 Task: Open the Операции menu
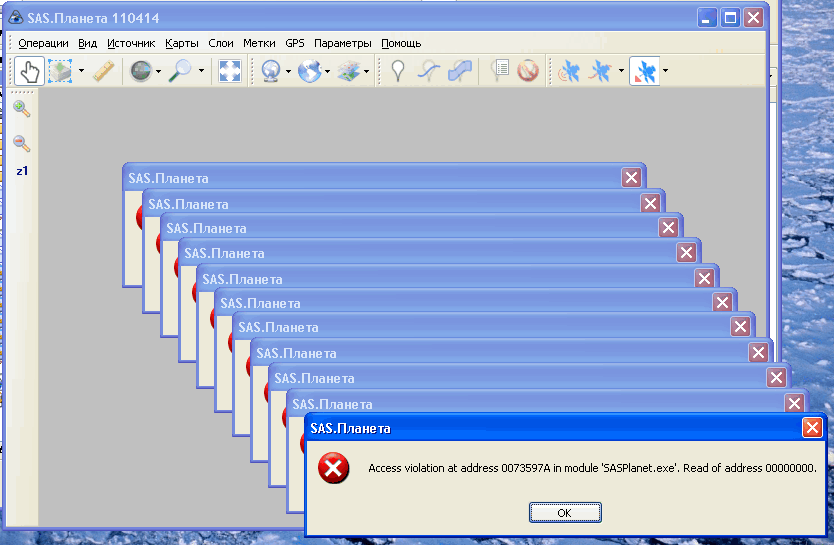coord(43,43)
